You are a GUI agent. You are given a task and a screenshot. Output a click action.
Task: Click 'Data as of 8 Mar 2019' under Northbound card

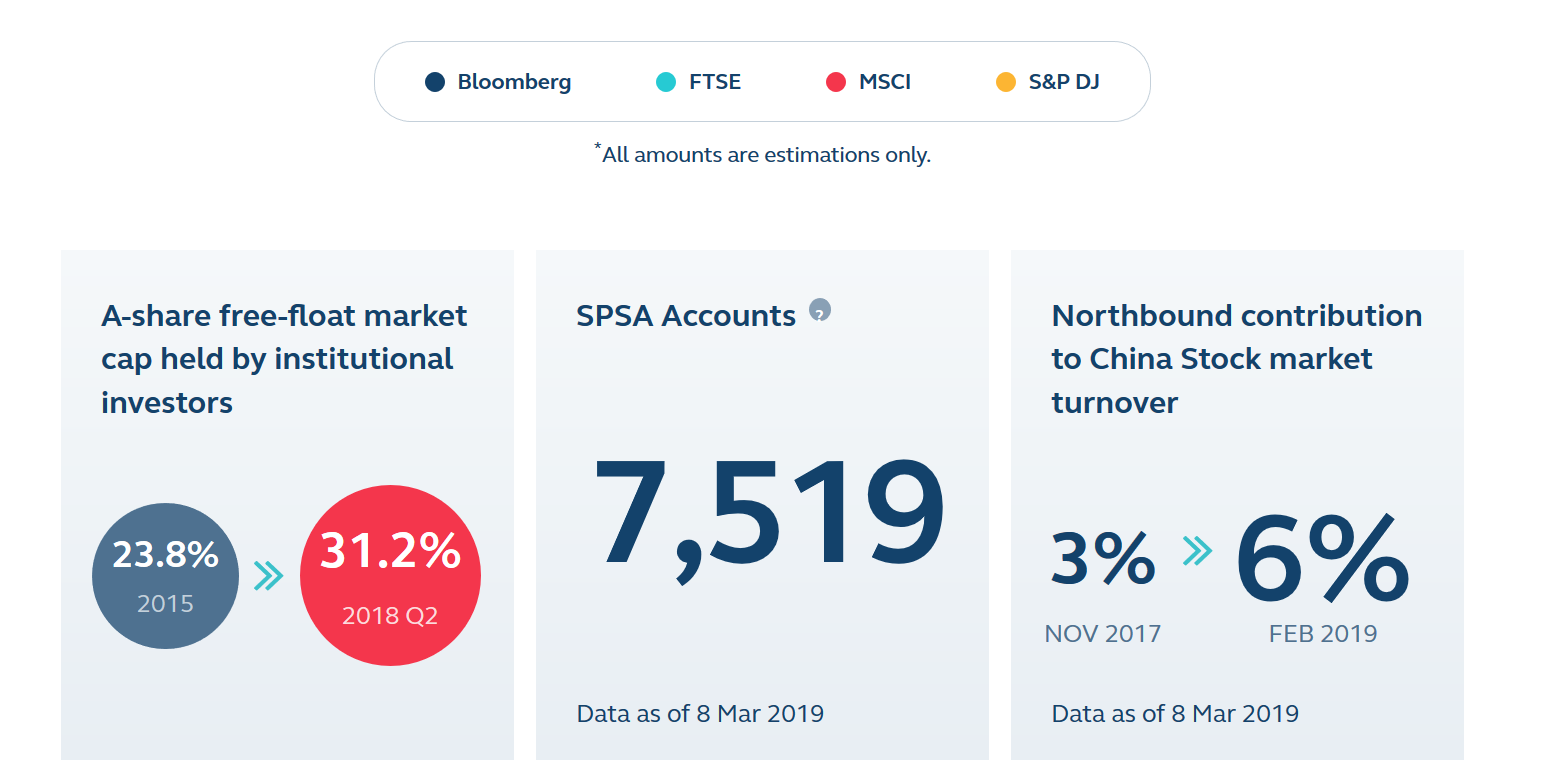[1175, 714]
